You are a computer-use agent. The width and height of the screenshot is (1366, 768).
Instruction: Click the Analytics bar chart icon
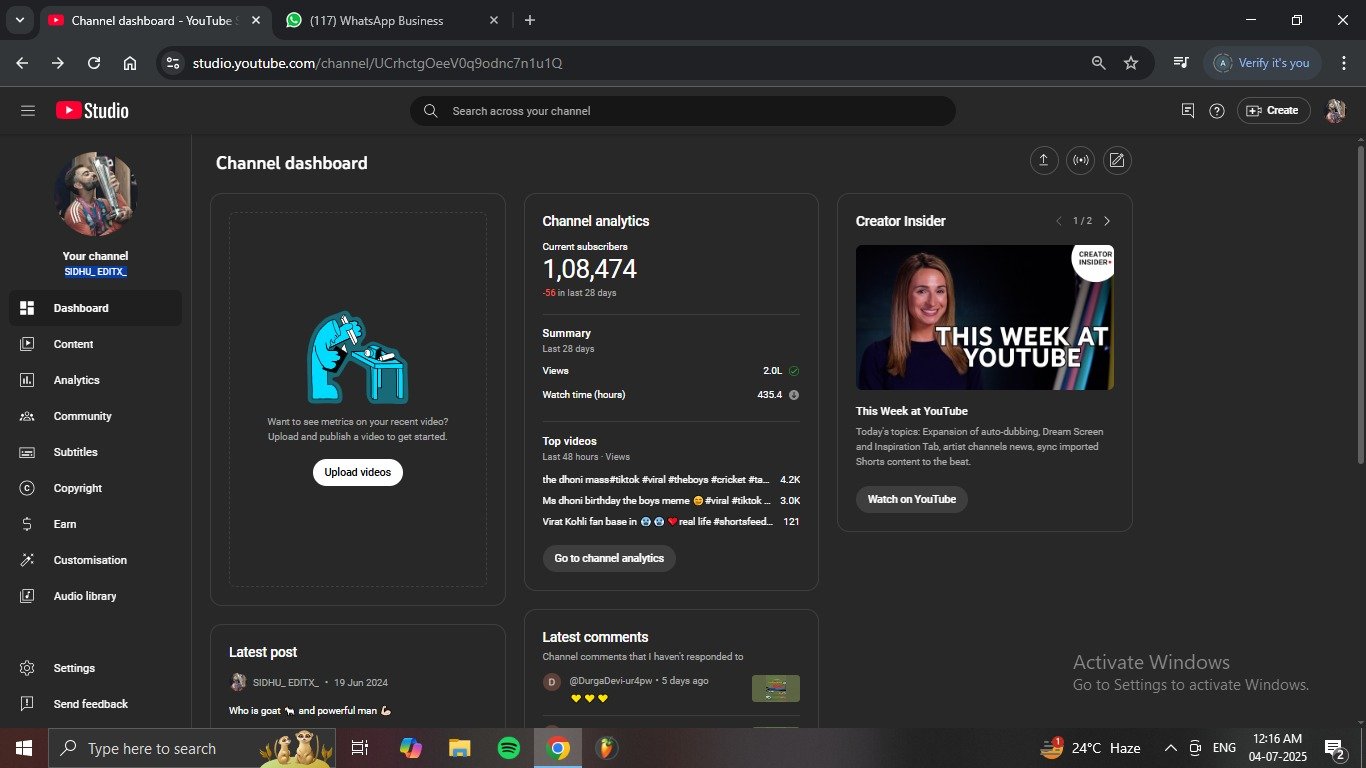point(27,380)
